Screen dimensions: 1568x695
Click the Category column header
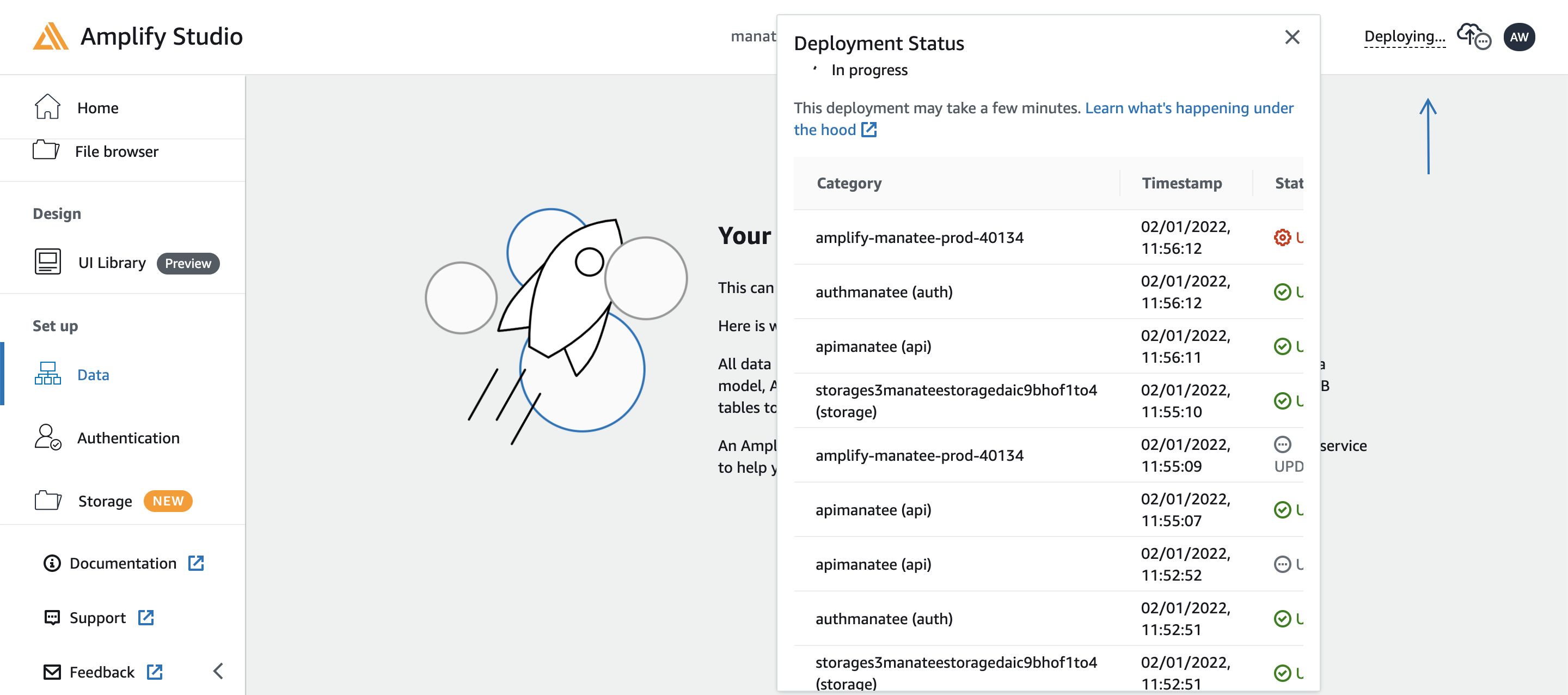(849, 182)
